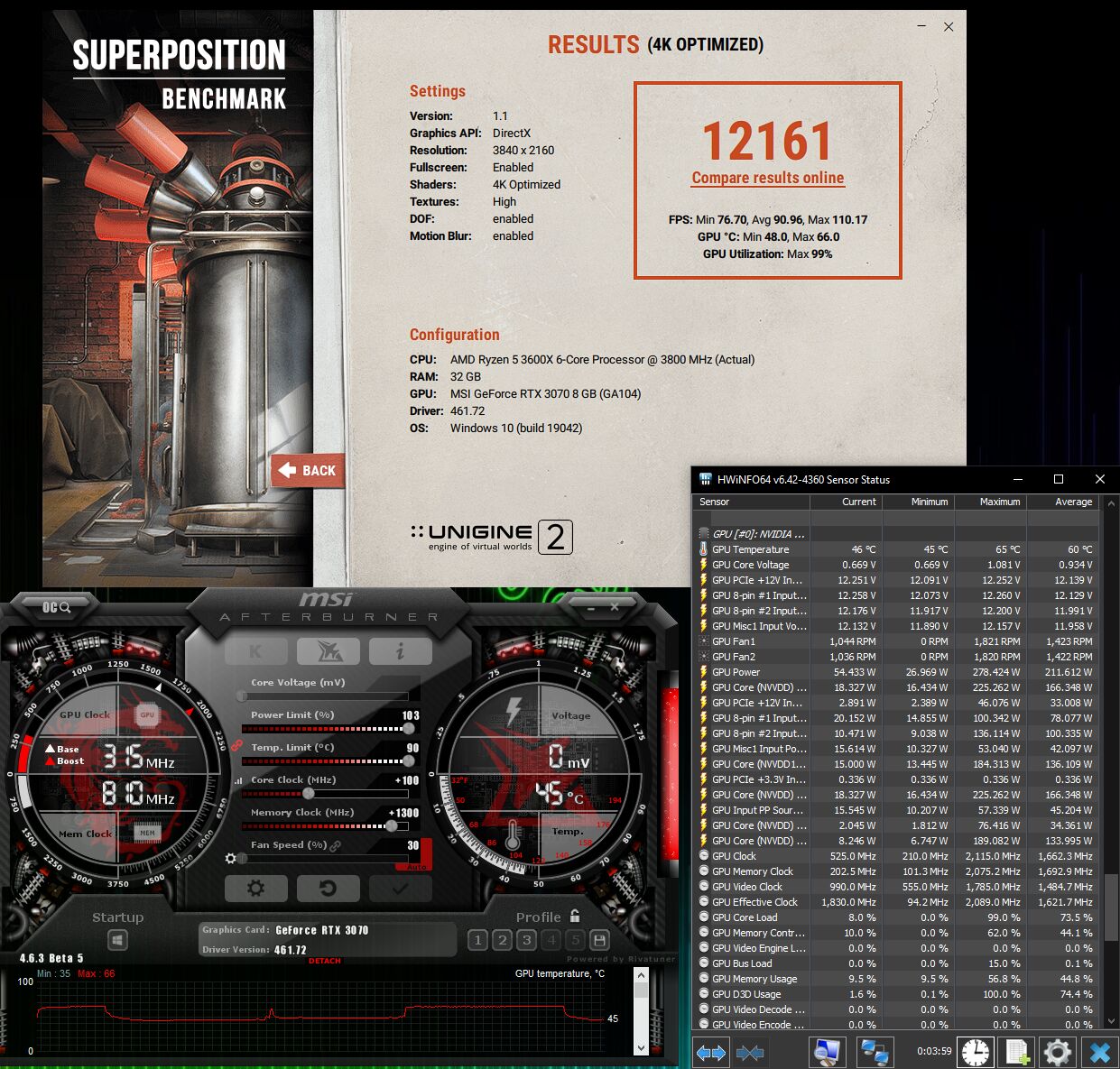Select the GPU Power sensor row
Screen dimensions: 1120x1069
pyautogui.click(x=895, y=672)
